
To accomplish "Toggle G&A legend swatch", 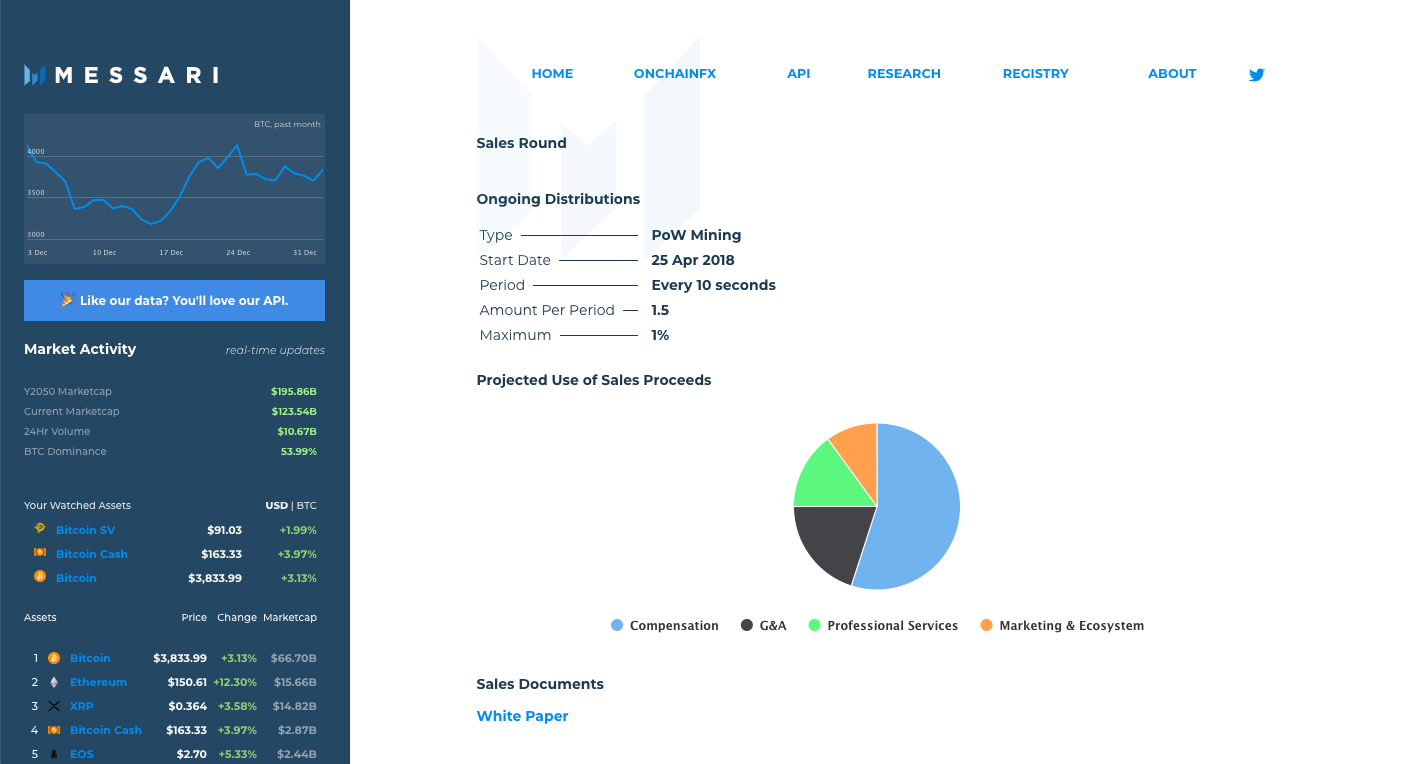I will [747, 625].
